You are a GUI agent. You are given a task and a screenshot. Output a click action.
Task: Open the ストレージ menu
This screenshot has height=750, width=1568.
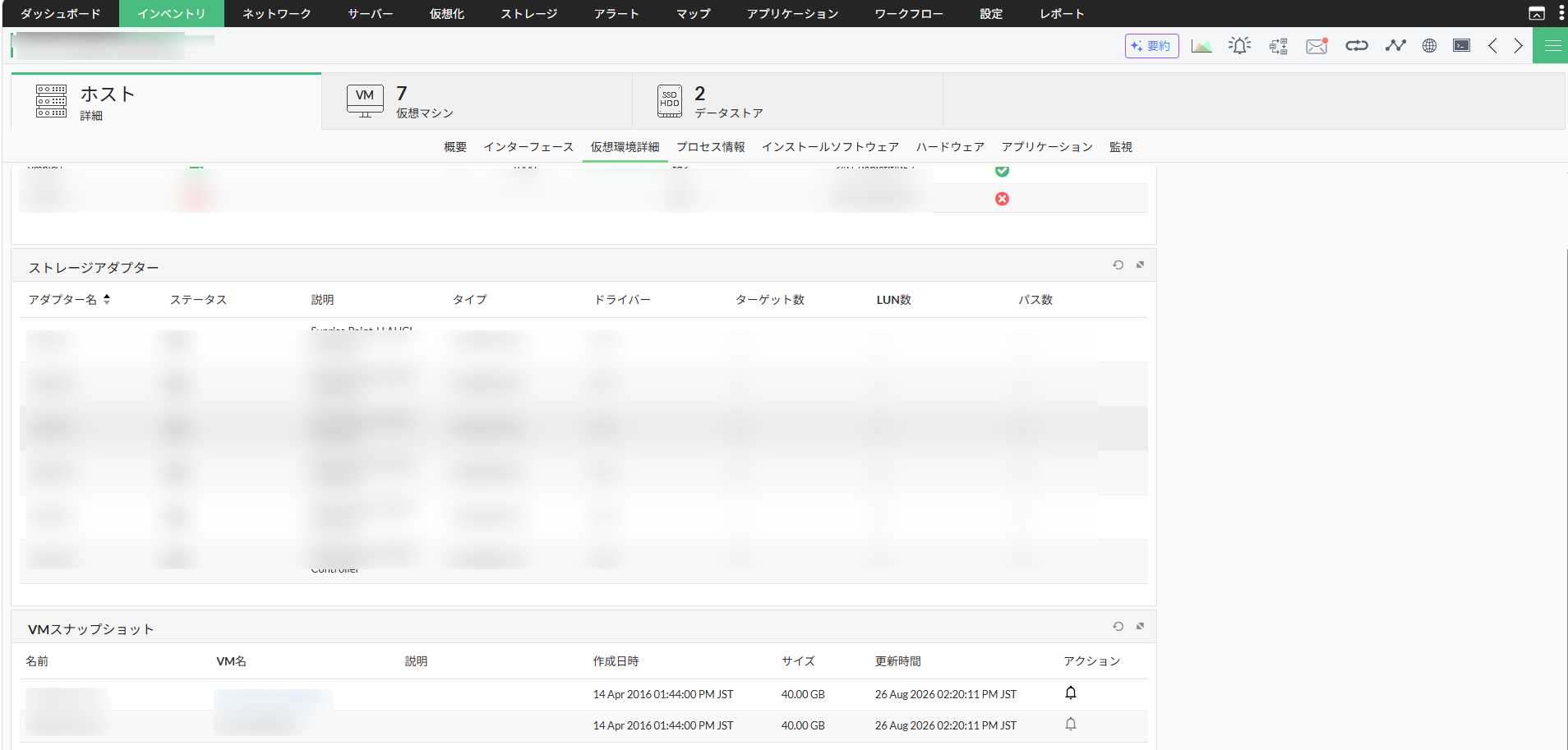pos(529,14)
